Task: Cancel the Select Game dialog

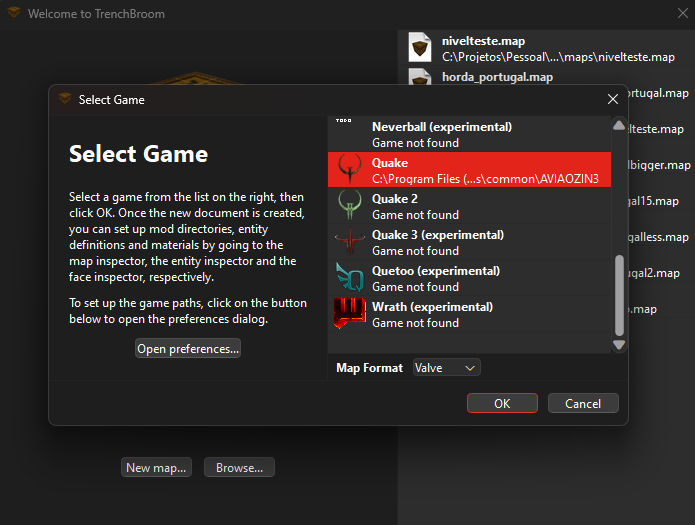Action: (x=582, y=403)
